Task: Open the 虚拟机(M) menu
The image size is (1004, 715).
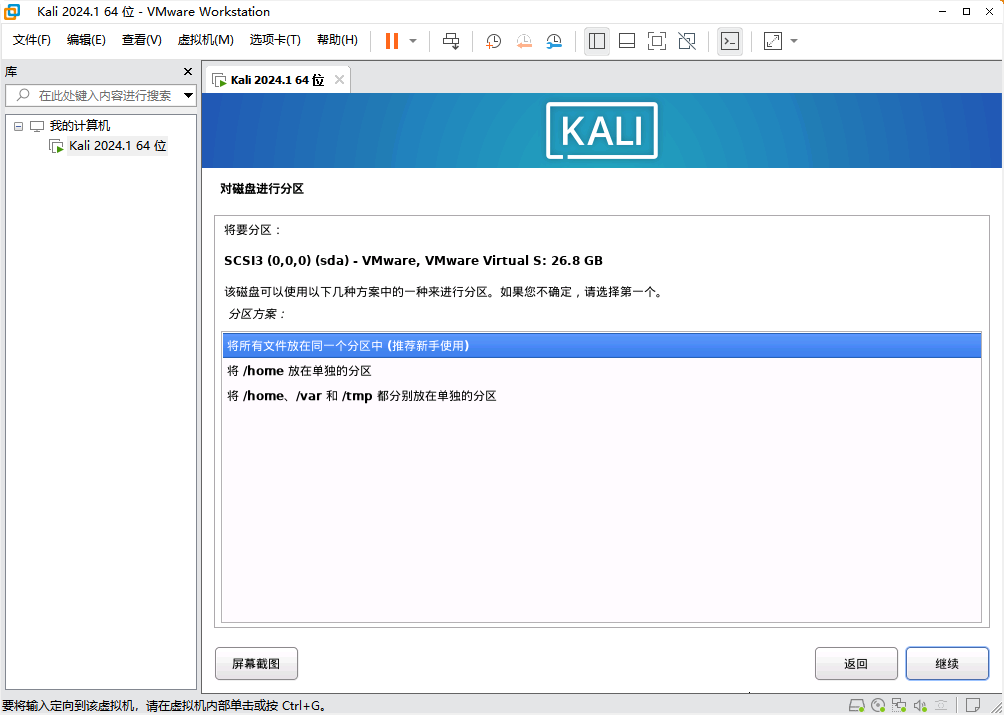Action: (205, 40)
